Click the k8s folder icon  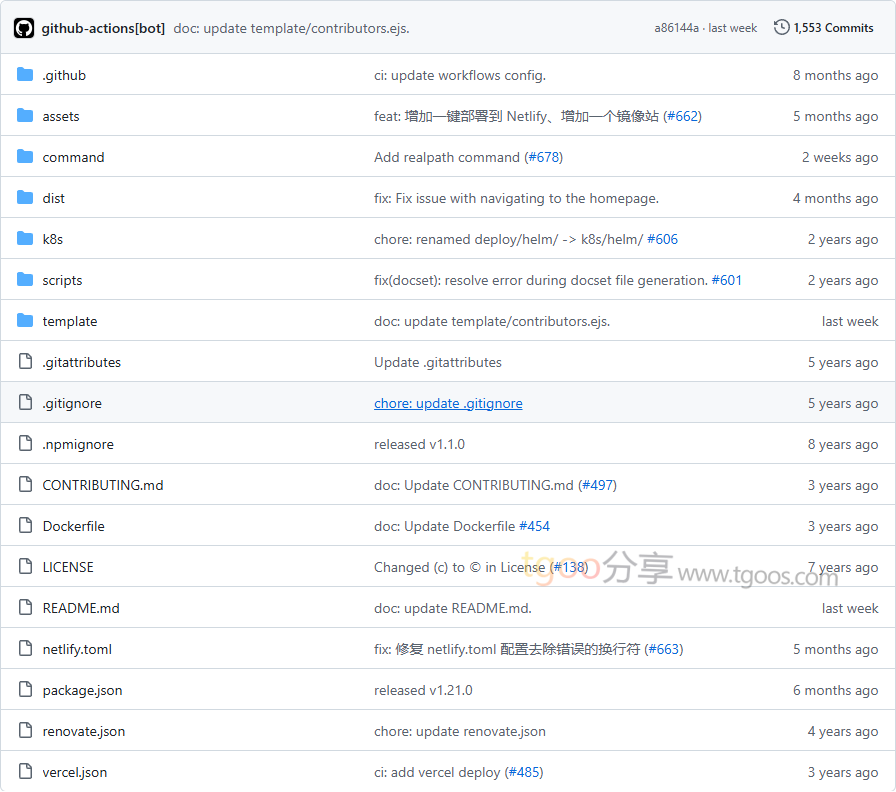pyautogui.click(x=25, y=239)
